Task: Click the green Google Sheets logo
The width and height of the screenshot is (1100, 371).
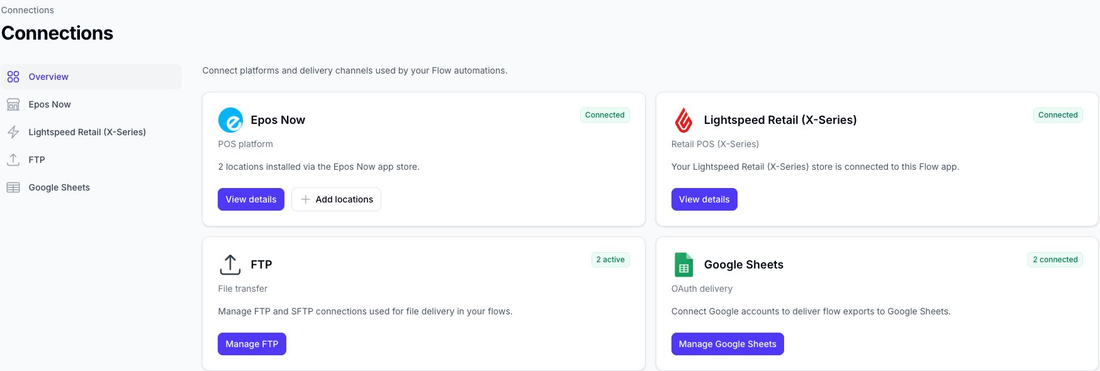Action: (683, 265)
